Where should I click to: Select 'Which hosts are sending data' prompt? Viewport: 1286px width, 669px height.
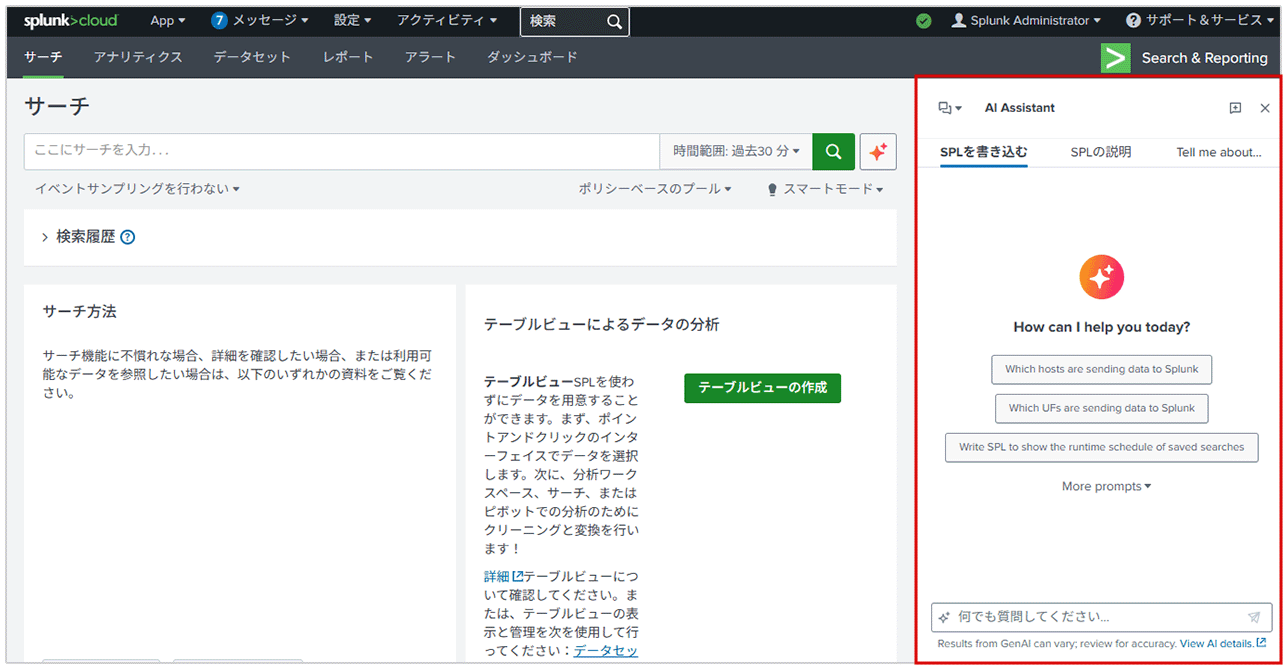click(1101, 369)
